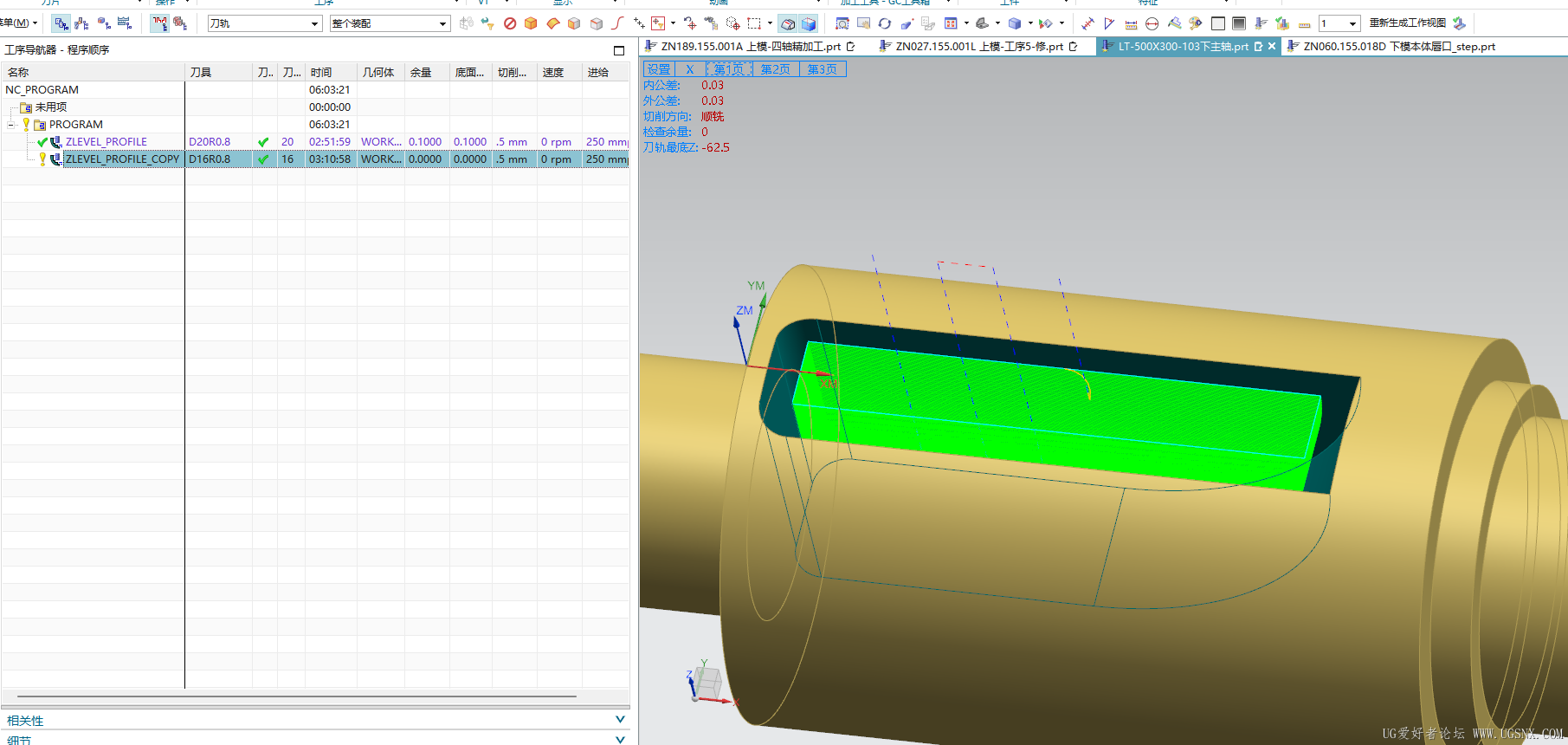Click the orange solid cube toolbar icon
1568x745 pixels.
(x=531, y=23)
